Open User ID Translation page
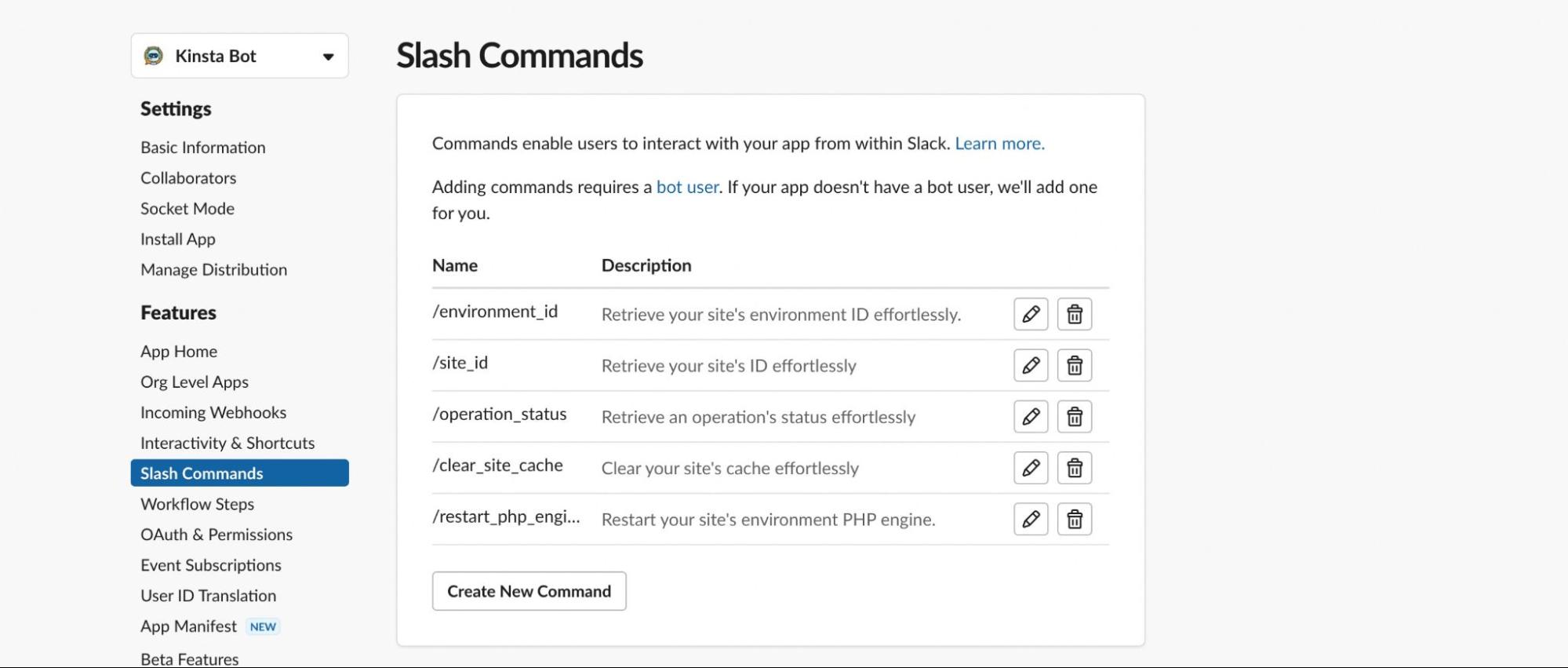1568x668 pixels. 209,596
